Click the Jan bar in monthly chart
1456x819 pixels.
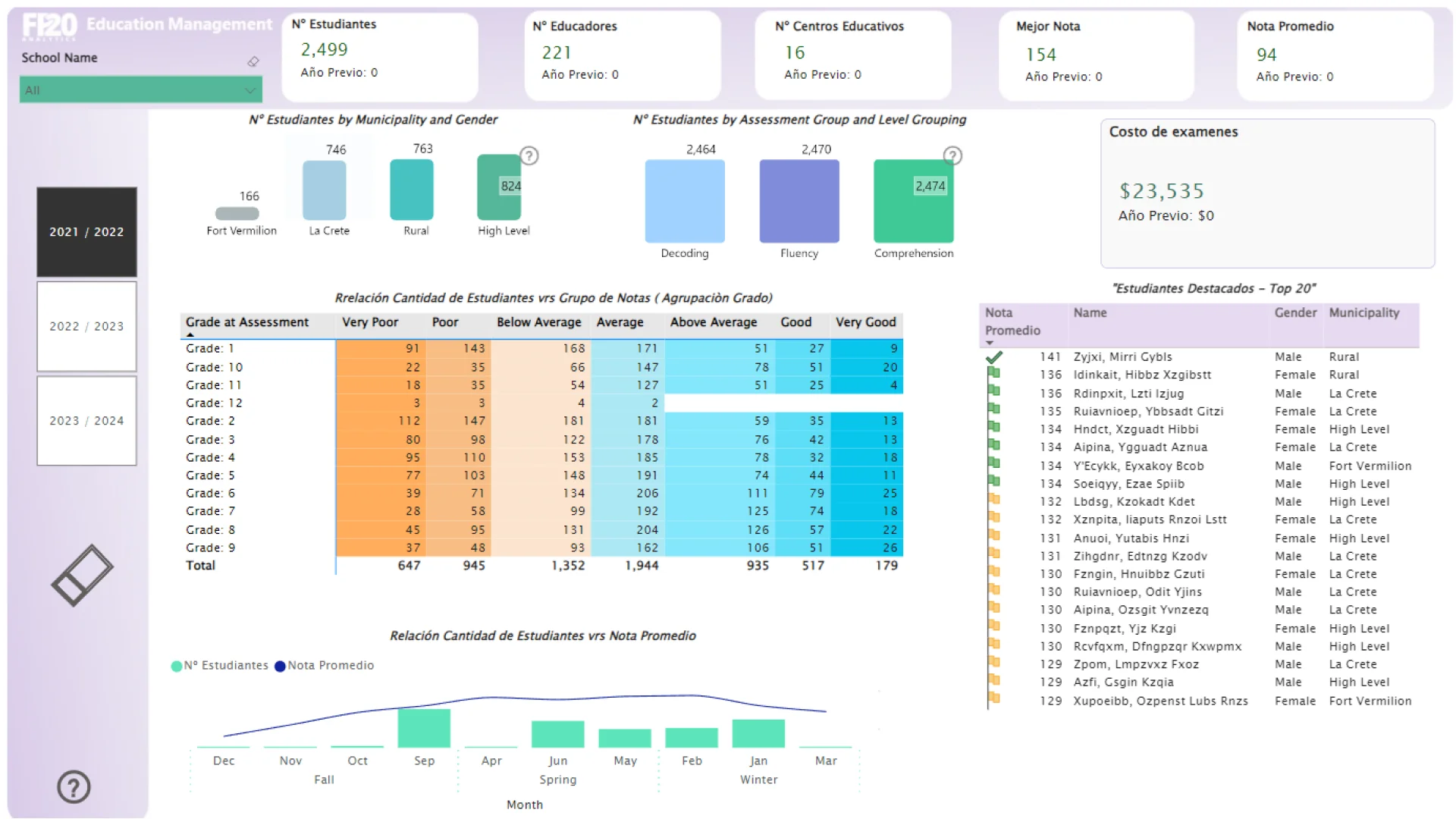[758, 733]
